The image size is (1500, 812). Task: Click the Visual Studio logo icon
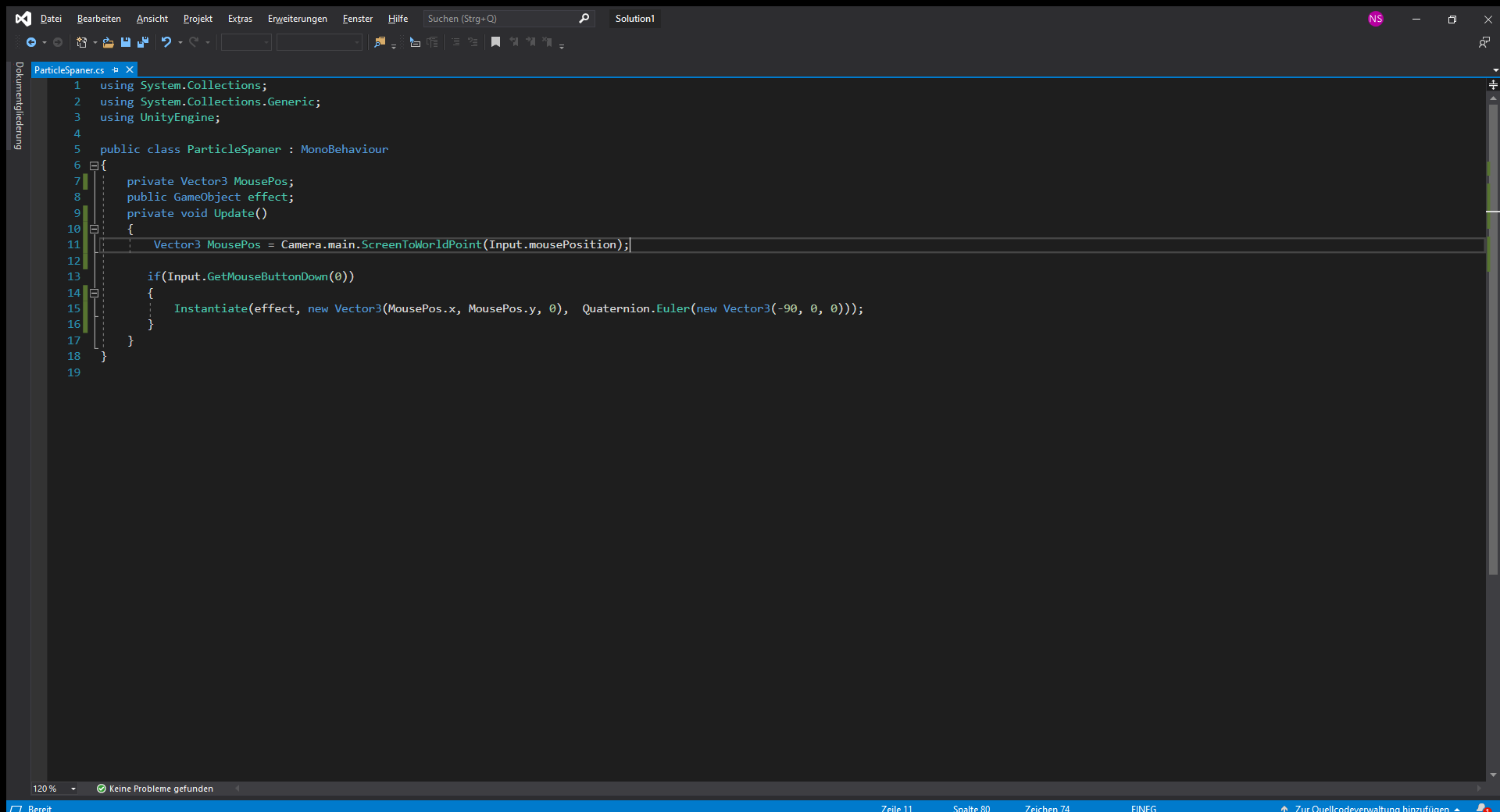[23, 19]
